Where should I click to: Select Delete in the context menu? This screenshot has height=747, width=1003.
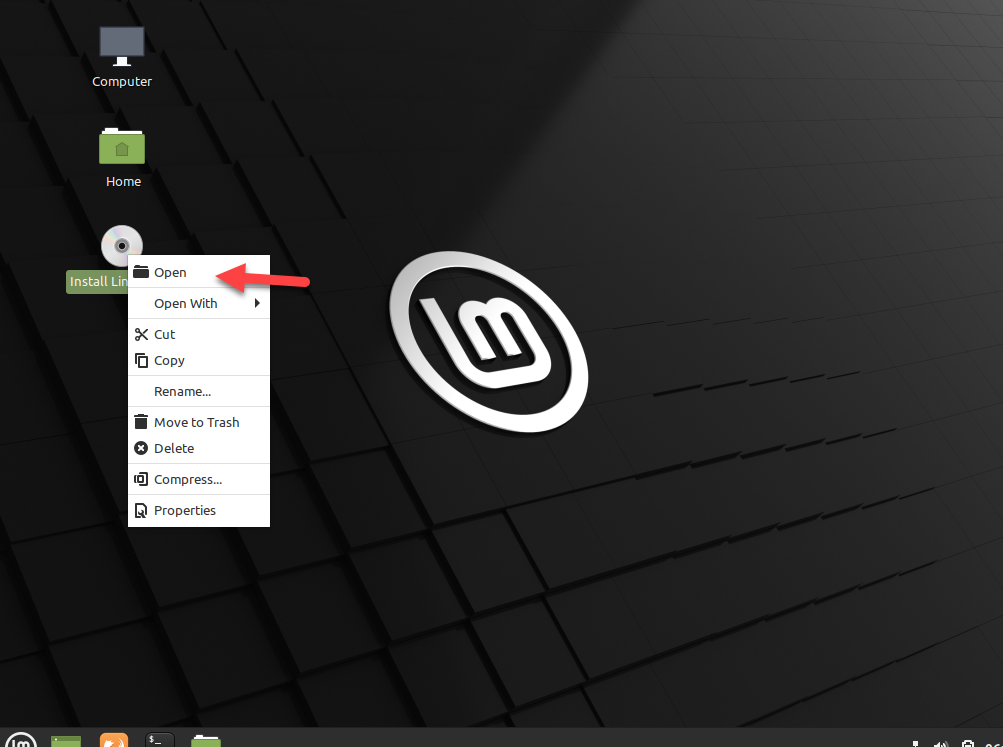click(174, 449)
